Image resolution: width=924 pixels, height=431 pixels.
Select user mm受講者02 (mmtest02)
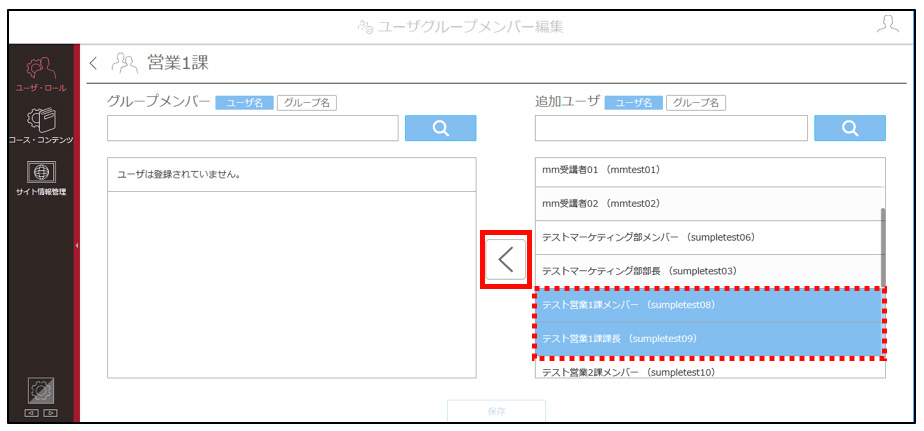[710, 204]
